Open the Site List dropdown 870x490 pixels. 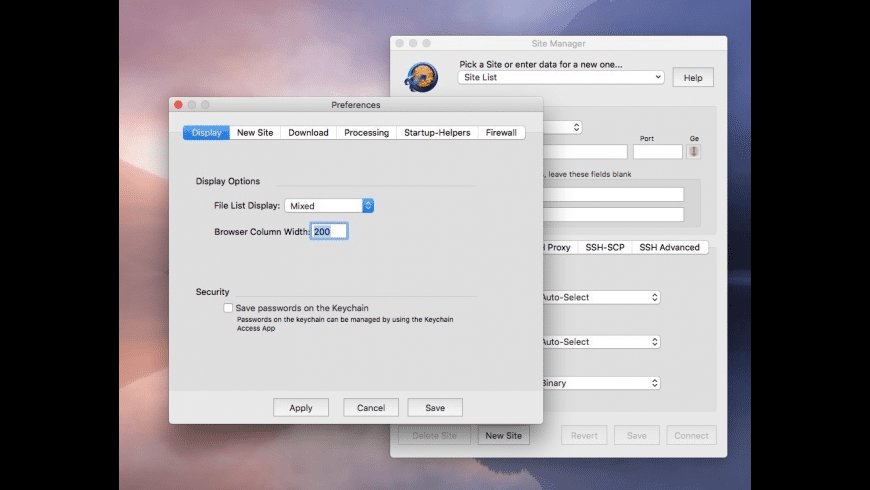point(561,77)
